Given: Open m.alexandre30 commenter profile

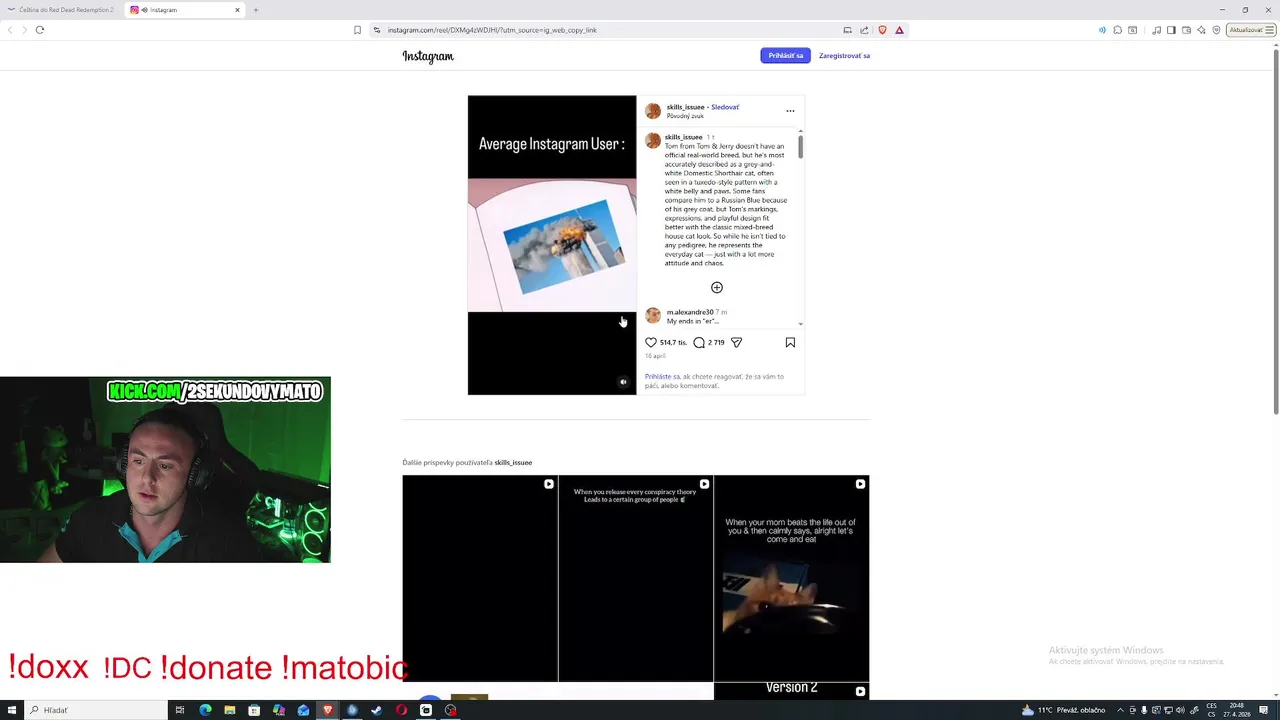Looking at the screenshot, I should (x=690, y=312).
